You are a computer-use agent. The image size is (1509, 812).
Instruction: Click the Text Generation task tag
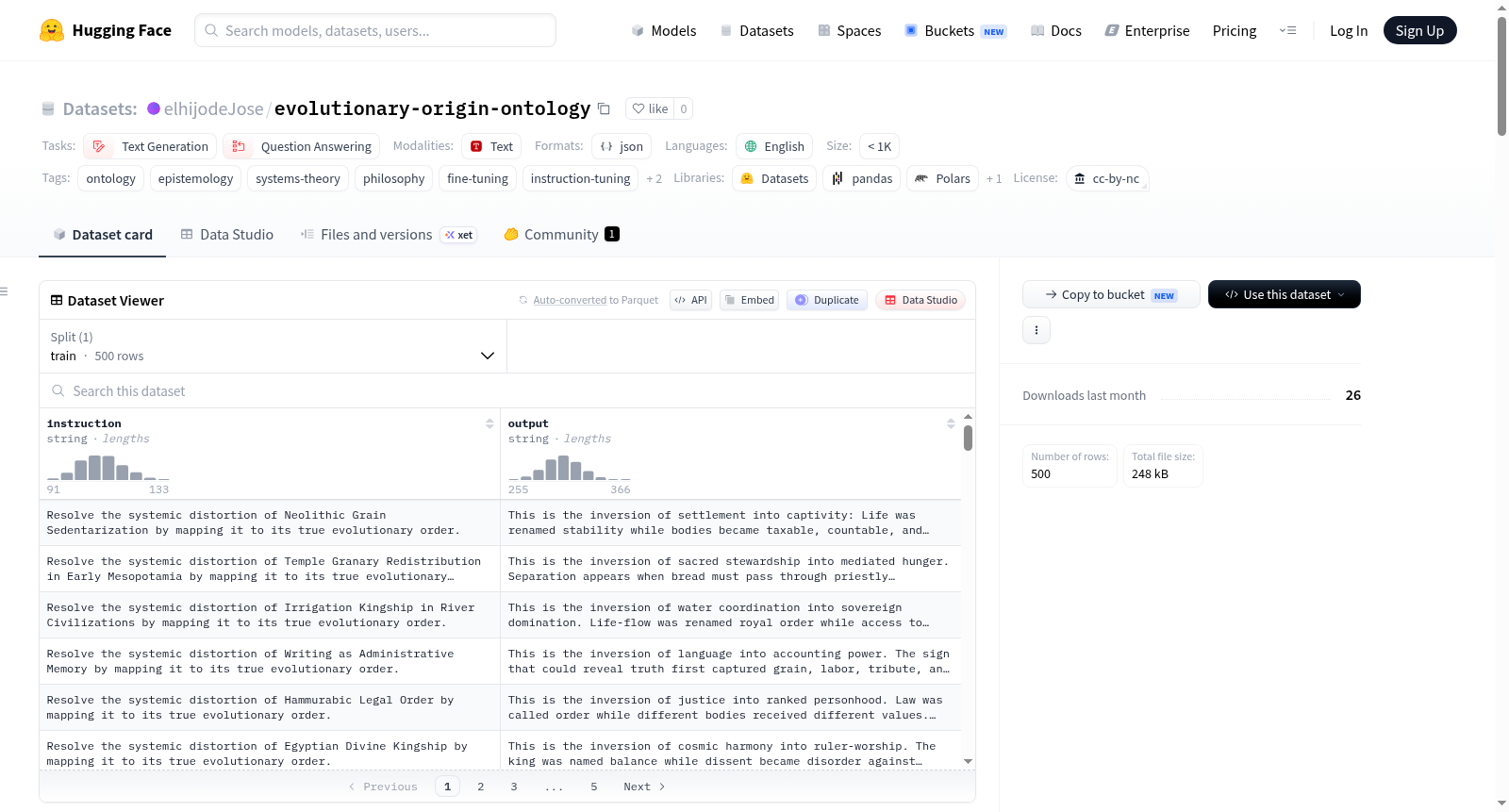tap(150, 146)
